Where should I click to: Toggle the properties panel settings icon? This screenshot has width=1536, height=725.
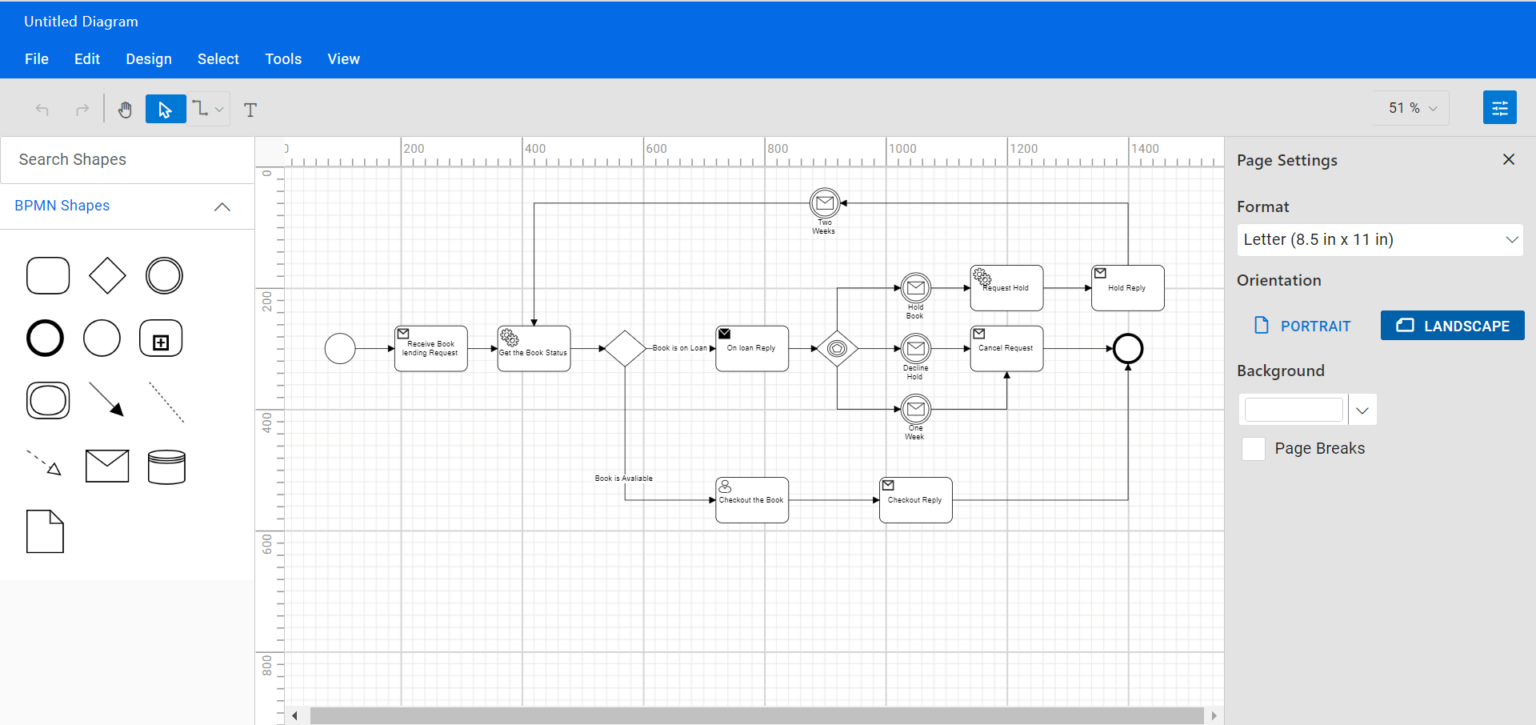(1499, 108)
